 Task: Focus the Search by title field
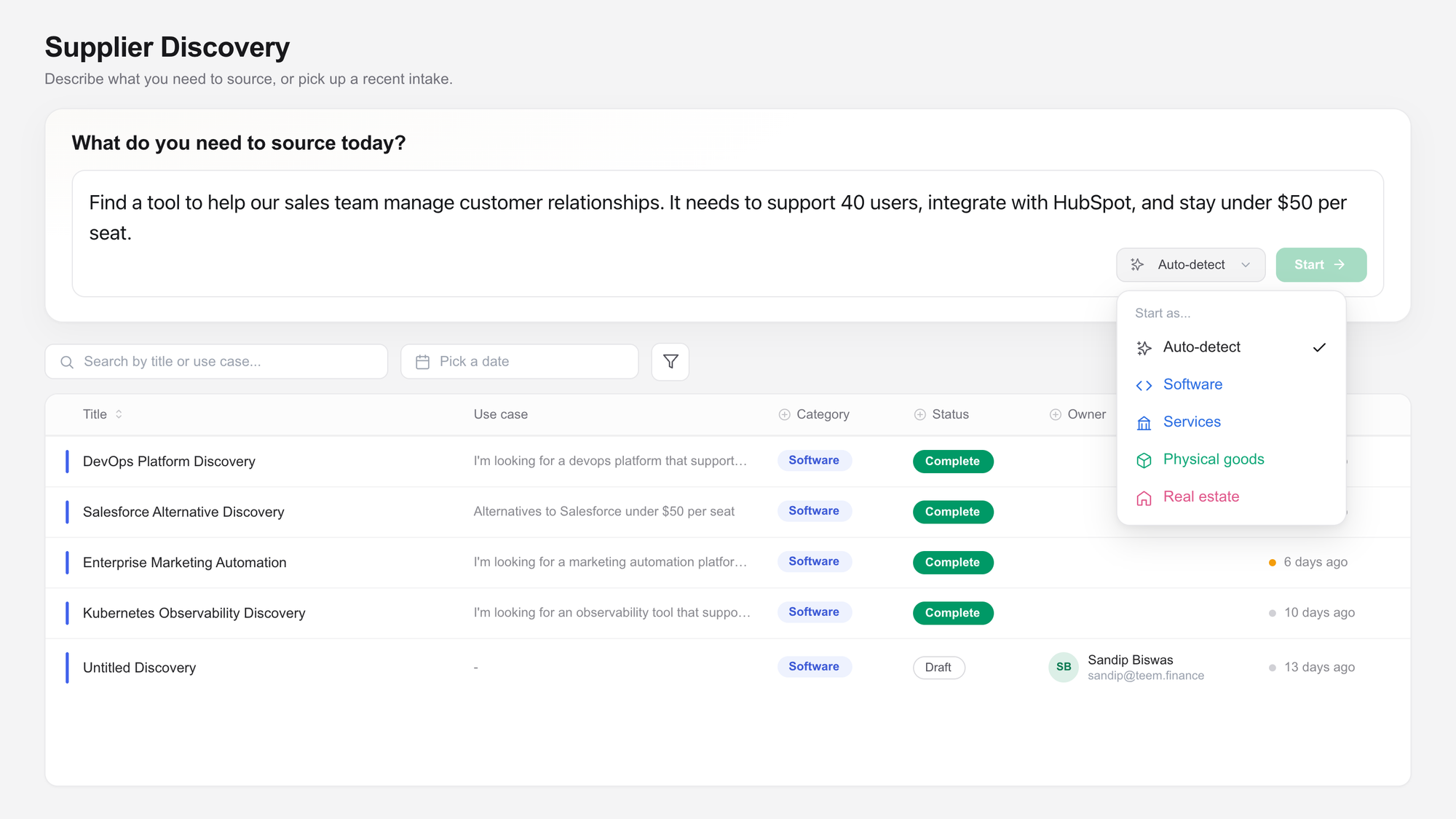point(216,362)
